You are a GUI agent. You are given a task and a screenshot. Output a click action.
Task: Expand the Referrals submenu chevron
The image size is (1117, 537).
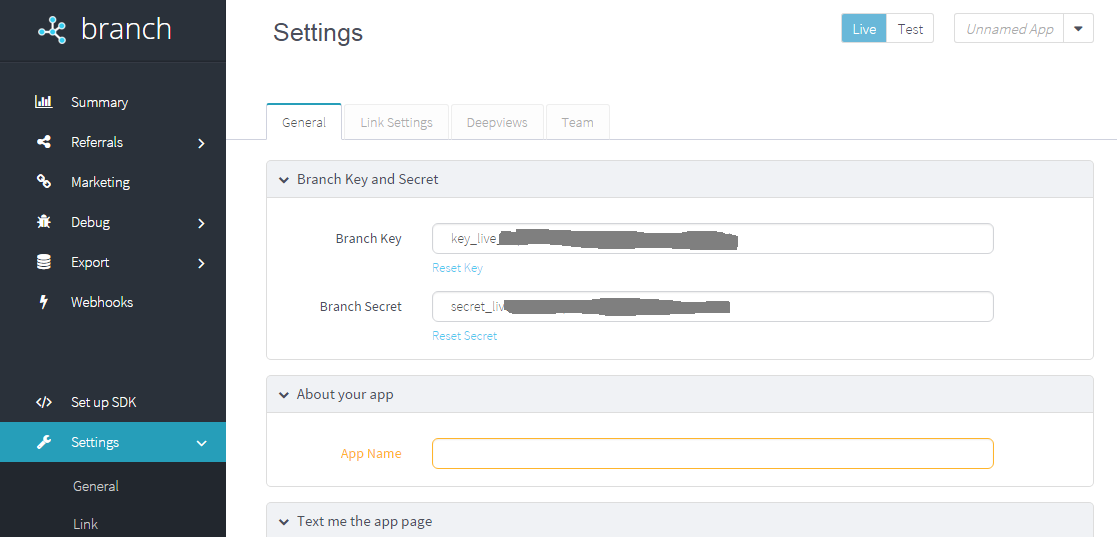[202, 143]
